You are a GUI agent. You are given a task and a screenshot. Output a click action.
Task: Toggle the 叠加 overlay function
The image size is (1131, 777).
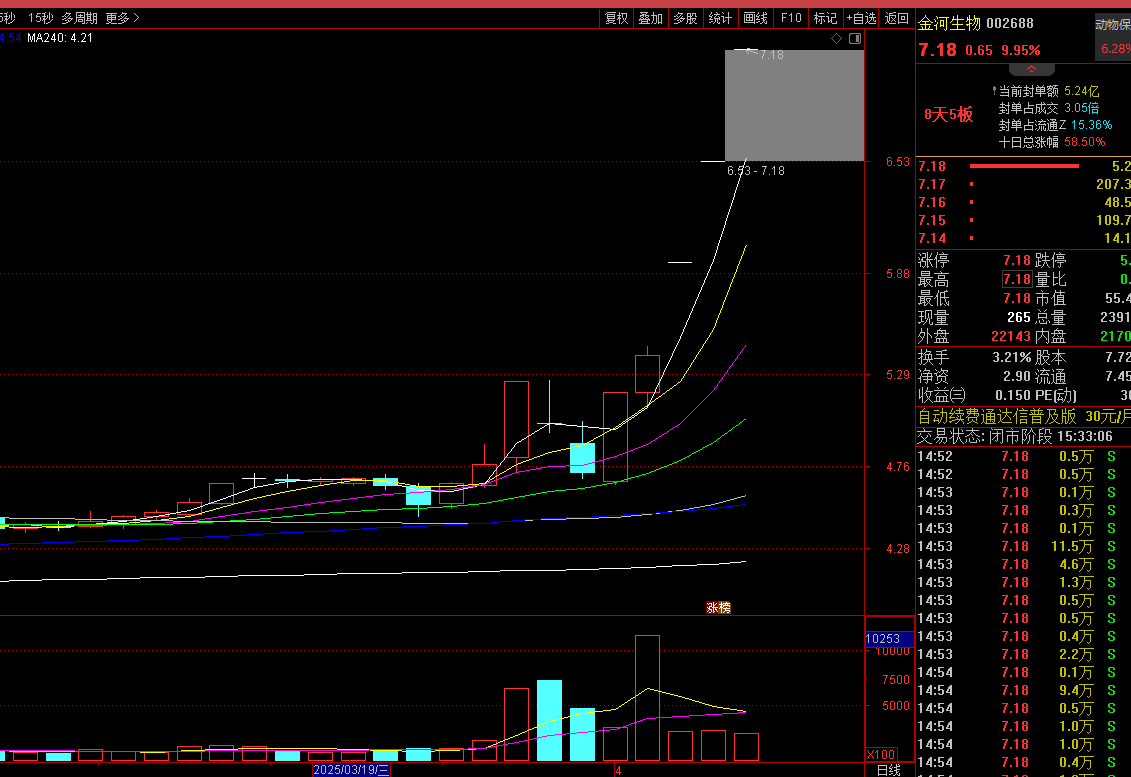[650, 18]
